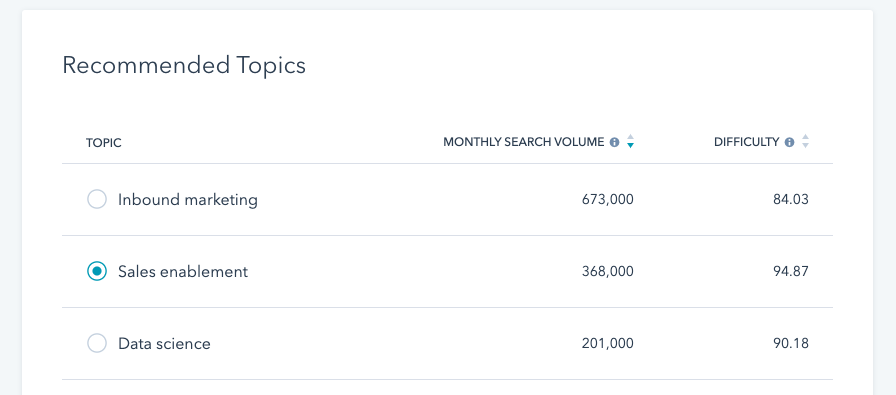Screen dimensions: 896x395
Task: Click the 201,000 search volume value
Action: (607, 344)
